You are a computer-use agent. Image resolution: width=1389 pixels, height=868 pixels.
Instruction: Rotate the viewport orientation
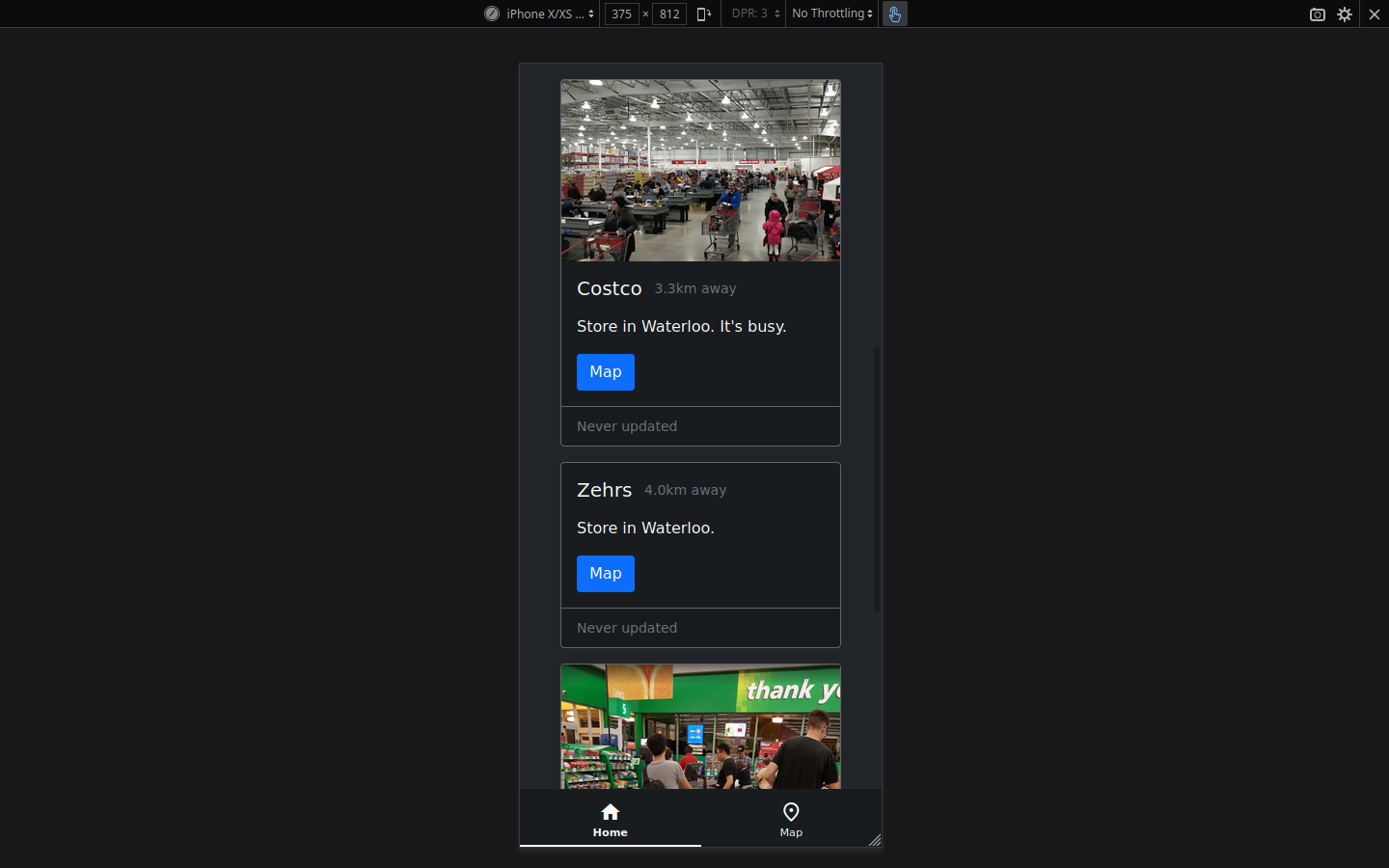click(x=704, y=14)
